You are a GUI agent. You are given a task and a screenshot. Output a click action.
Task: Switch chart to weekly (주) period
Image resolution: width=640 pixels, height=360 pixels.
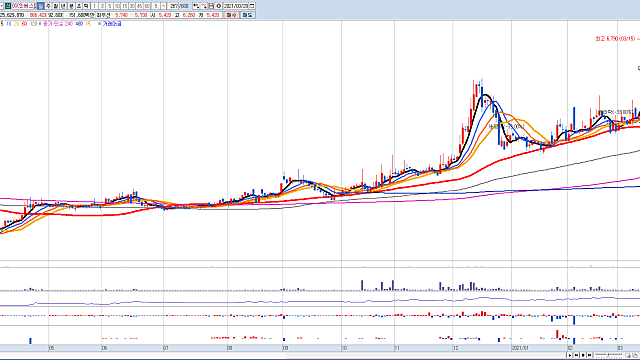pyautogui.click(x=48, y=6)
